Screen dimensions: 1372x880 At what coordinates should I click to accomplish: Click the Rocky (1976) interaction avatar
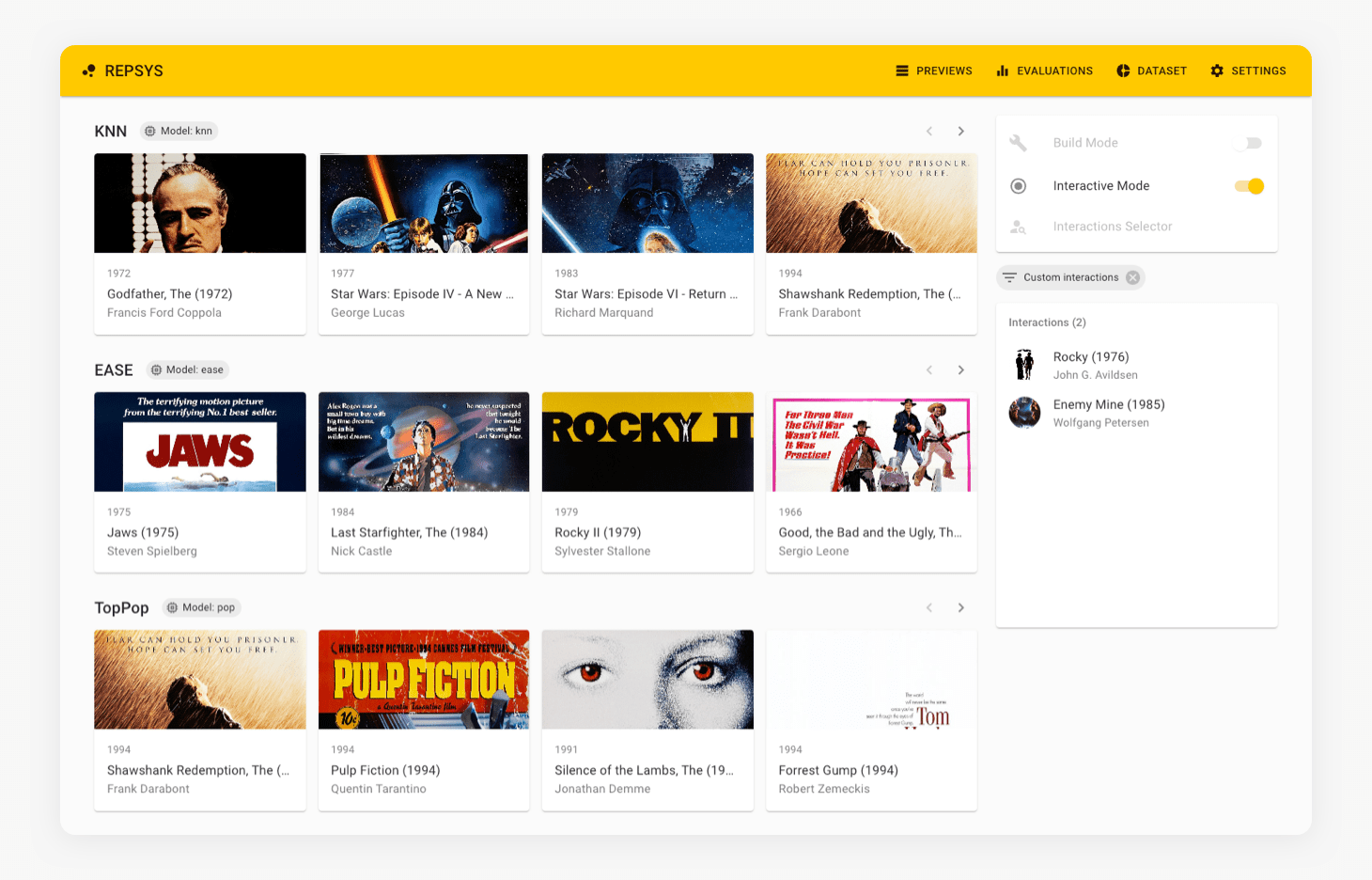tap(1024, 365)
